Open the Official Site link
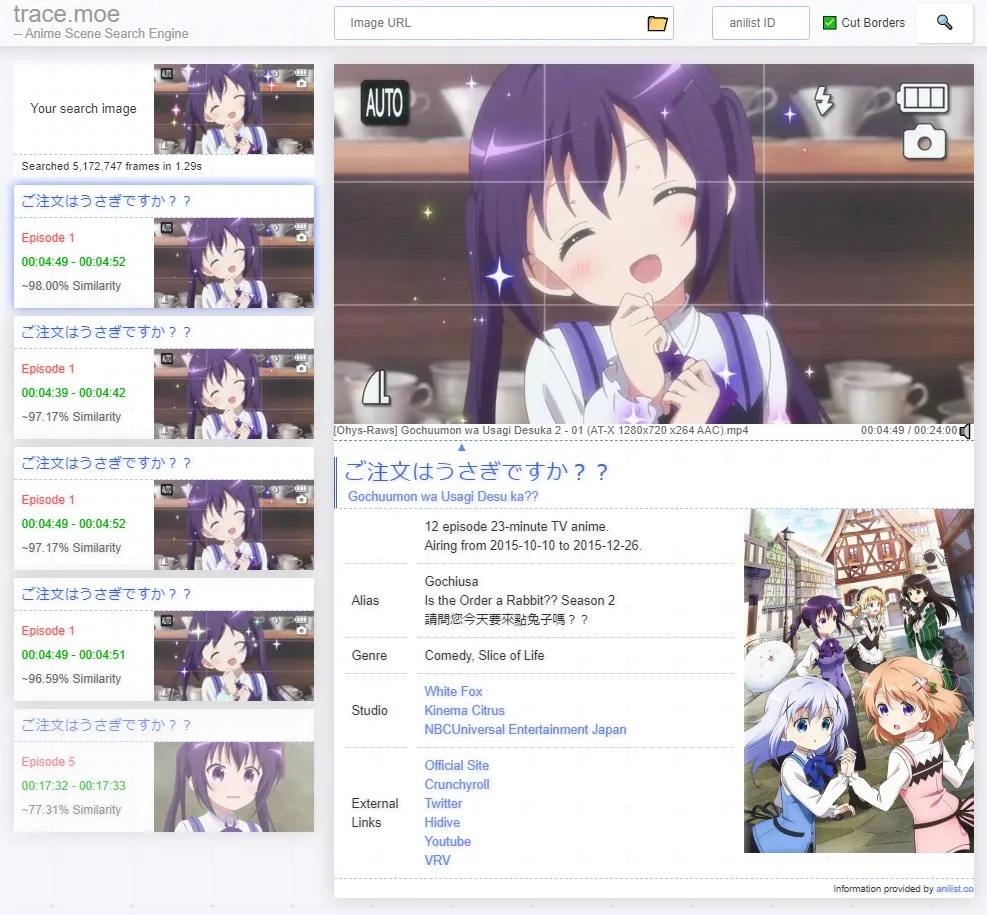Screen dimensions: 987x915 pos(456,765)
